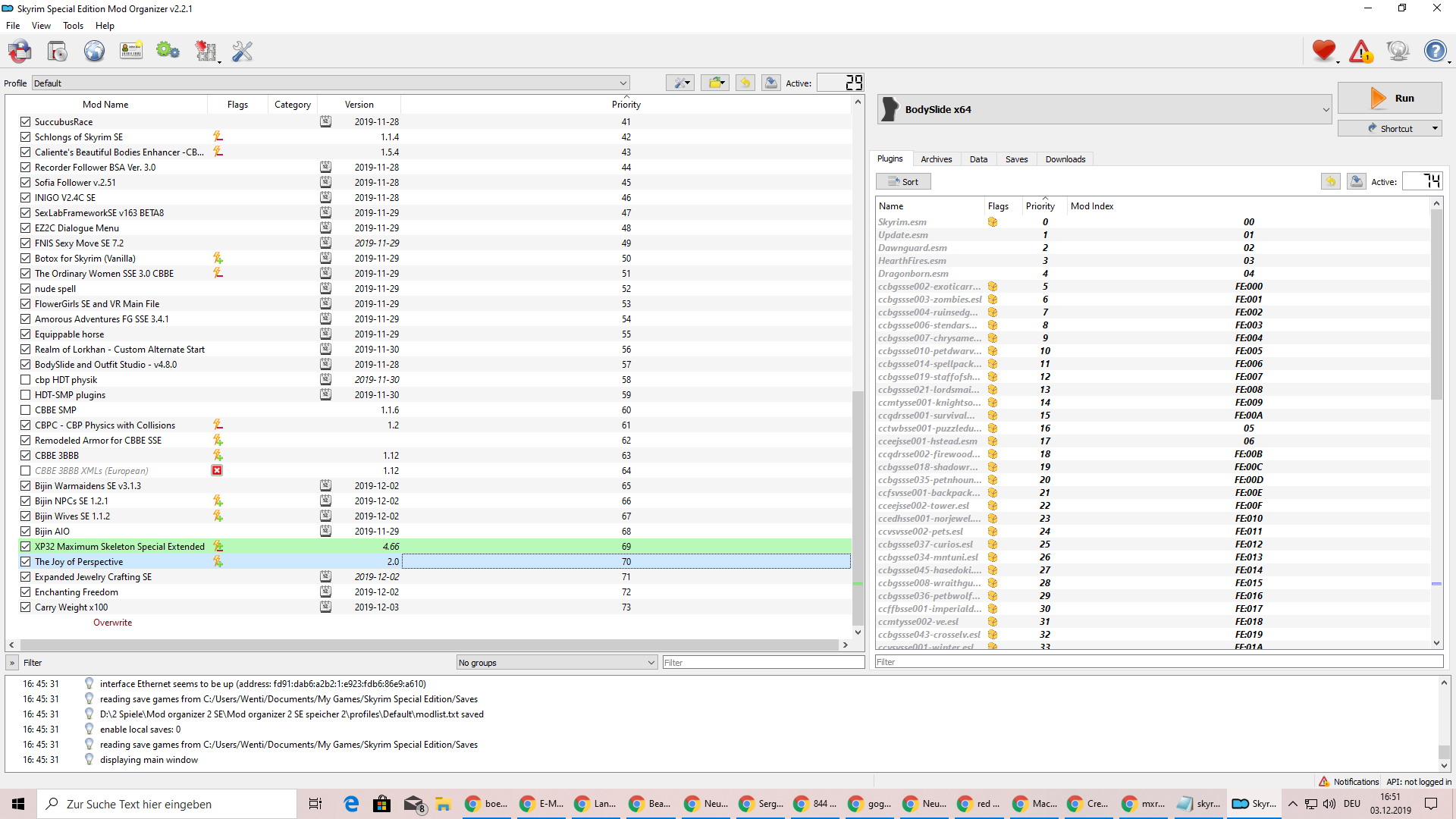Open the Profiles configuration icon
The image size is (1456, 819).
131,52
